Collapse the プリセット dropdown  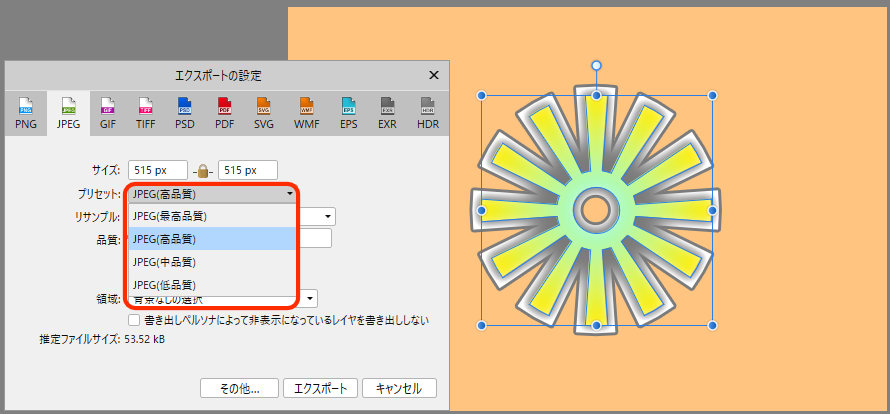(x=289, y=194)
